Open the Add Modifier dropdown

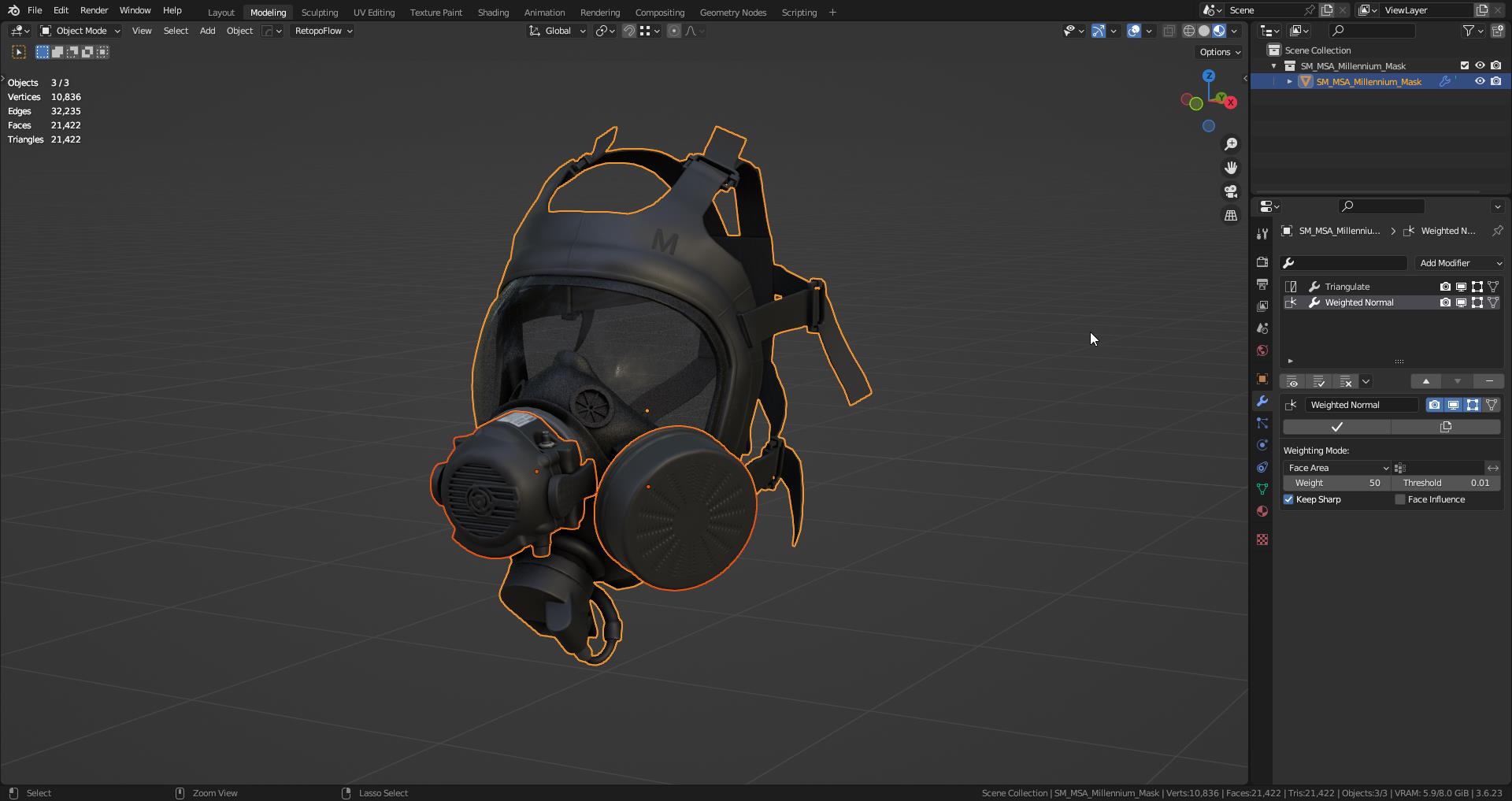(x=1460, y=263)
